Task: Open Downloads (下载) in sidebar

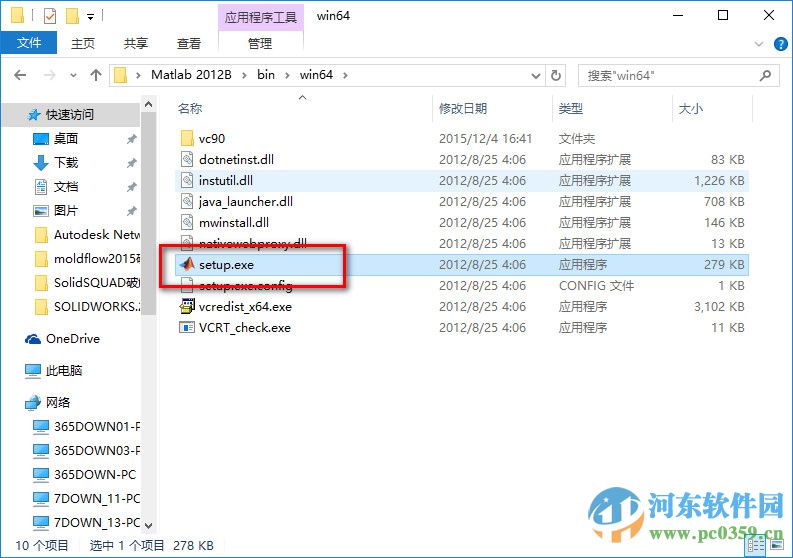Action: point(66,162)
